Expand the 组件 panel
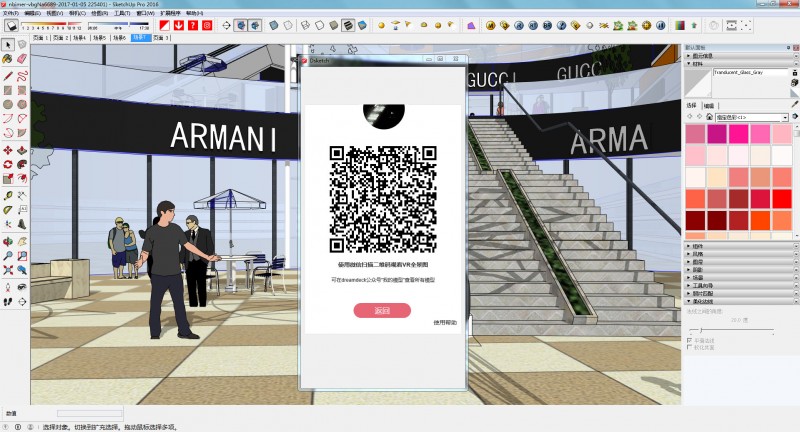 click(741, 246)
